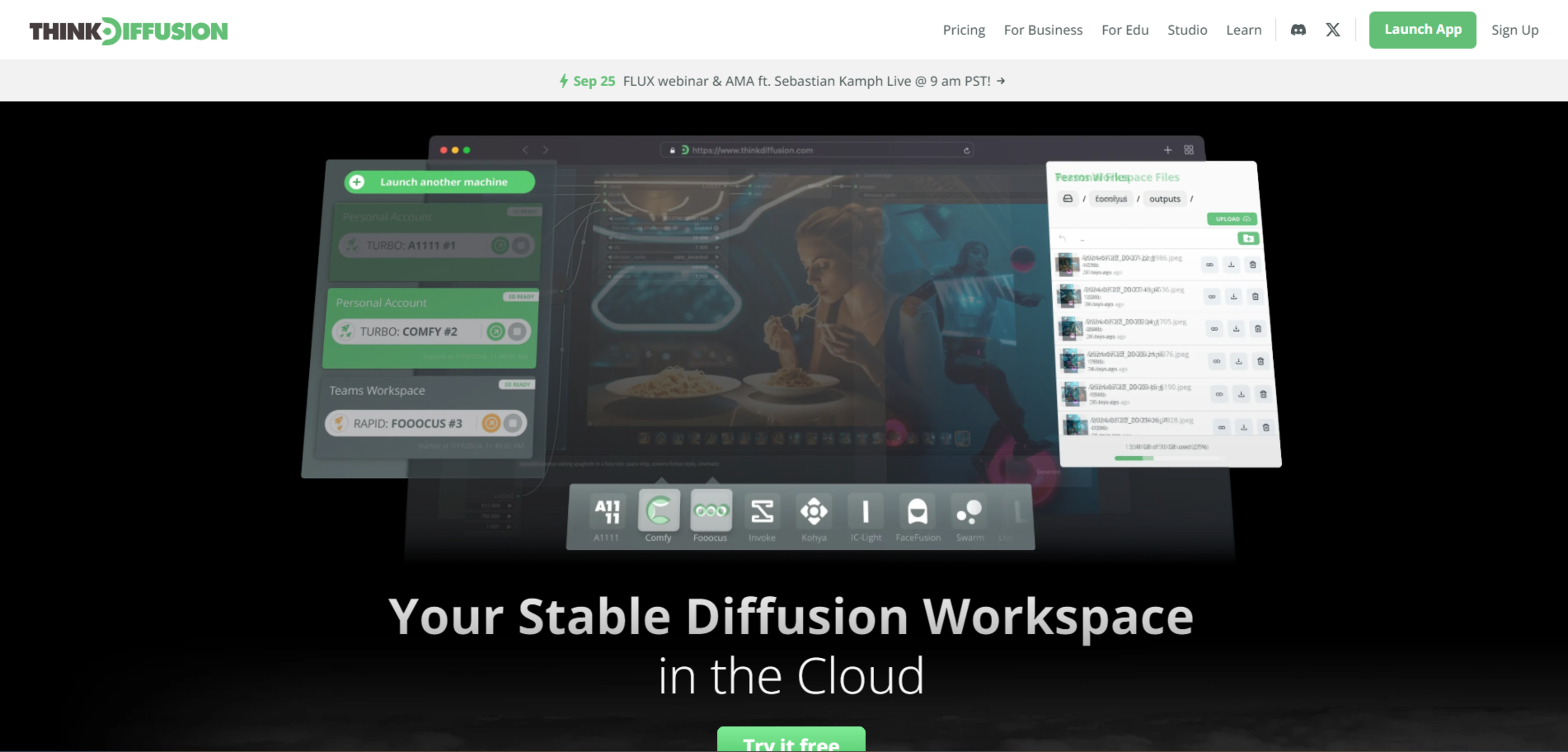
Task: Click the rocket icon on TURBO: COMFY #2
Action: 345,330
